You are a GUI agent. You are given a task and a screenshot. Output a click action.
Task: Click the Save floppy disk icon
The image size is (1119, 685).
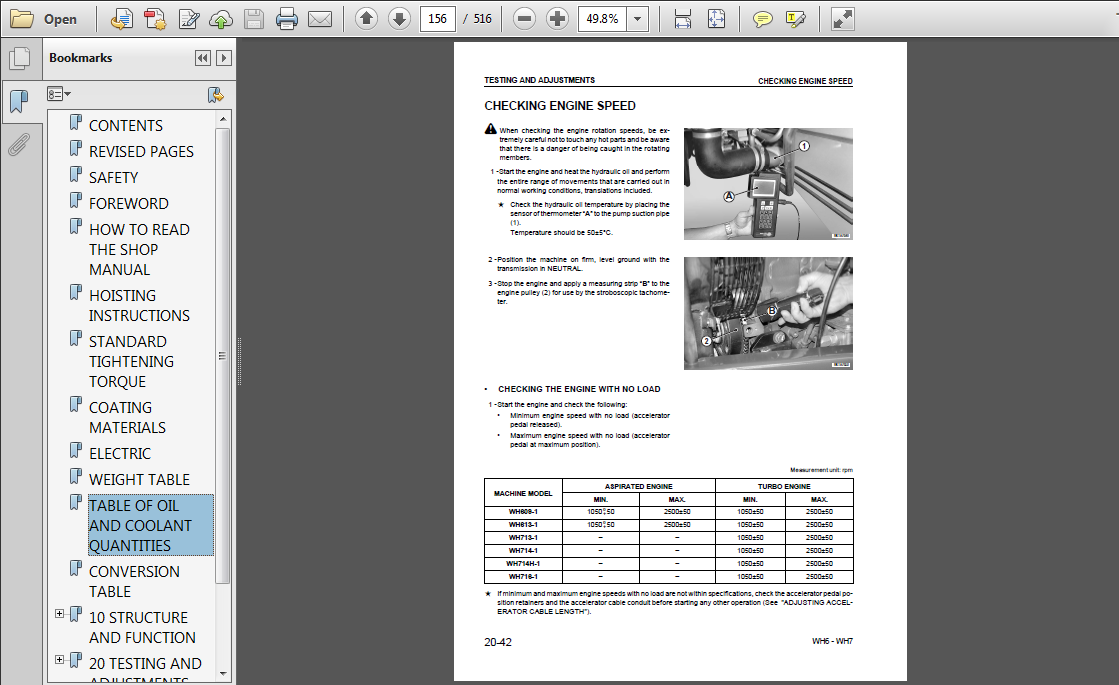253,19
